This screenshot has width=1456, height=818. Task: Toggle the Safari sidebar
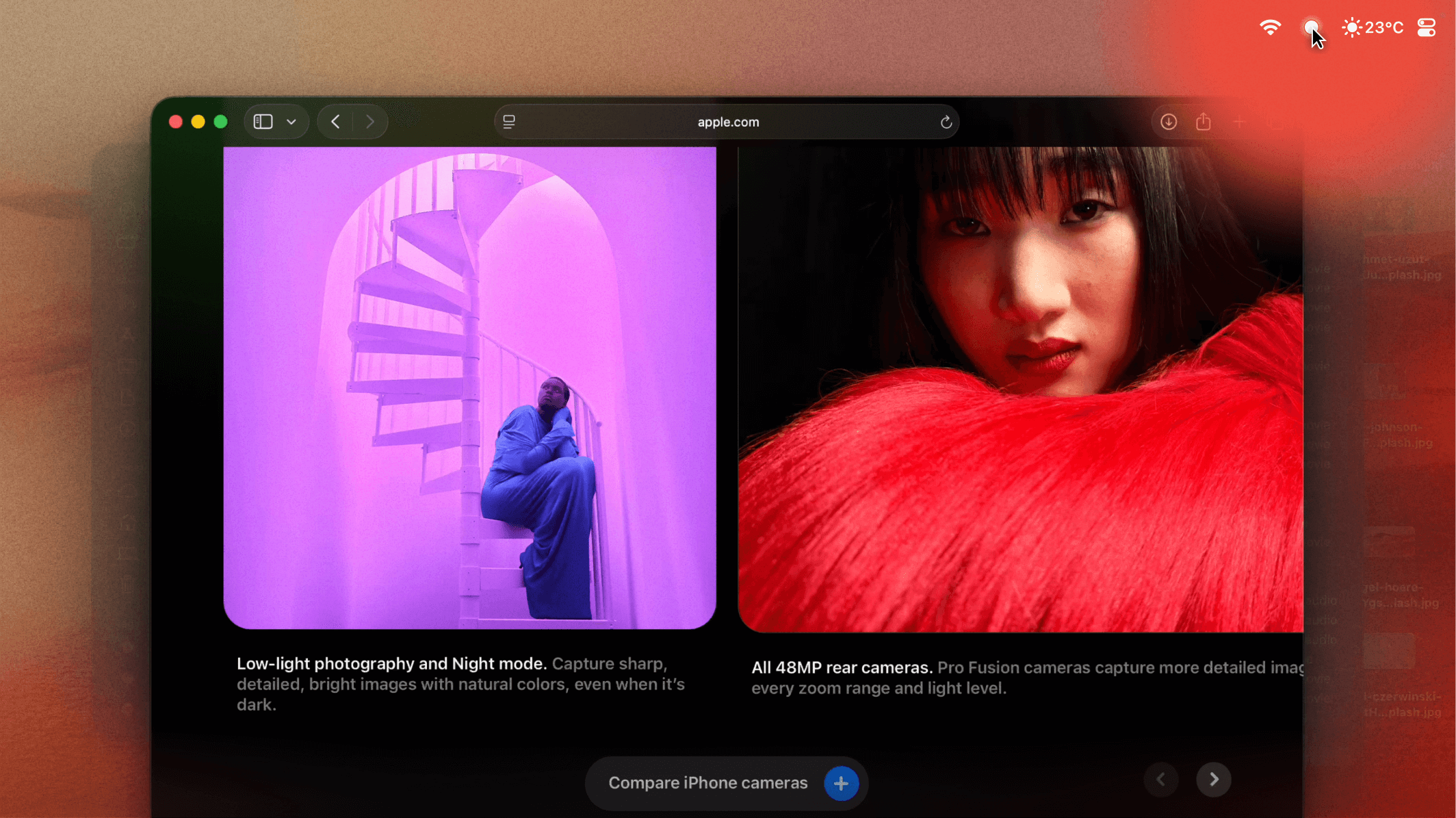263,122
